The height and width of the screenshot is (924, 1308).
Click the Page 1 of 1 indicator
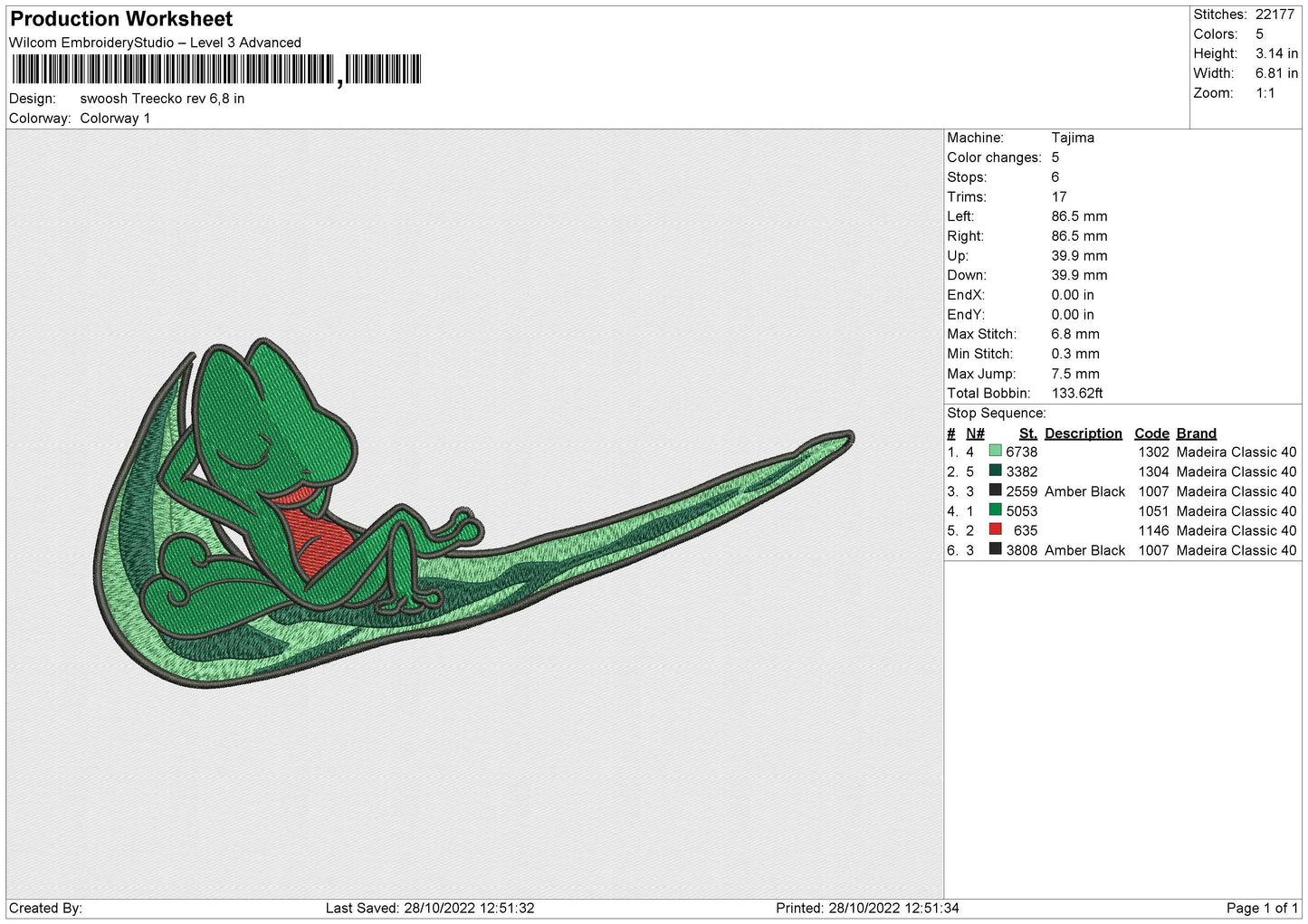click(x=1261, y=908)
